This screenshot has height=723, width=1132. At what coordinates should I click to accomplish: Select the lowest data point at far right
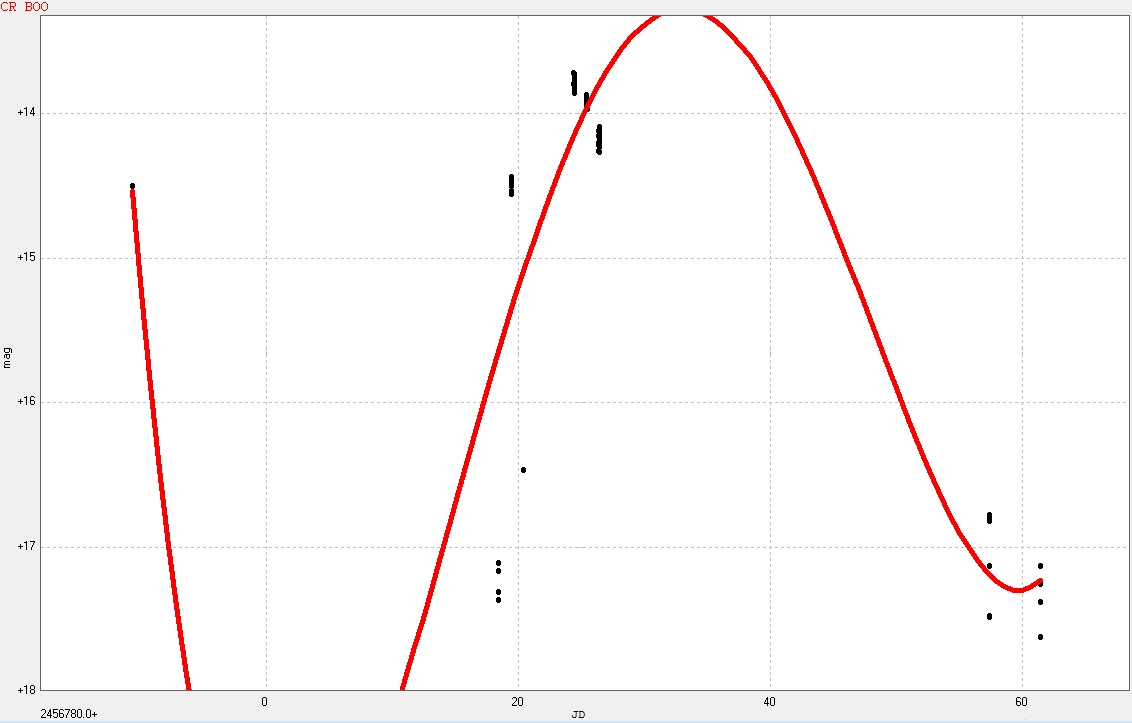click(x=1040, y=637)
